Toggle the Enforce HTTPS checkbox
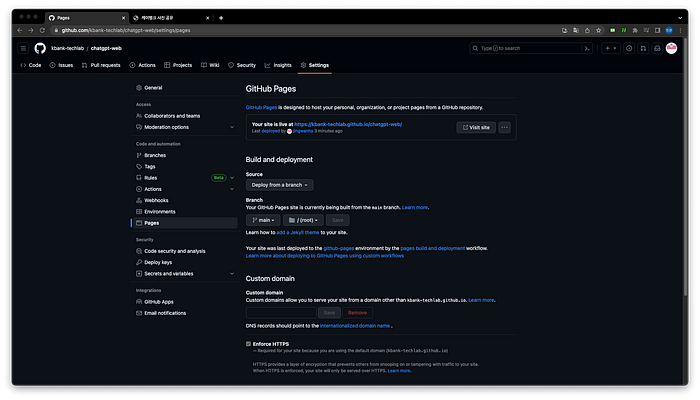The height and width of the screenshot is (400, 700). click(x=249, y=343)
